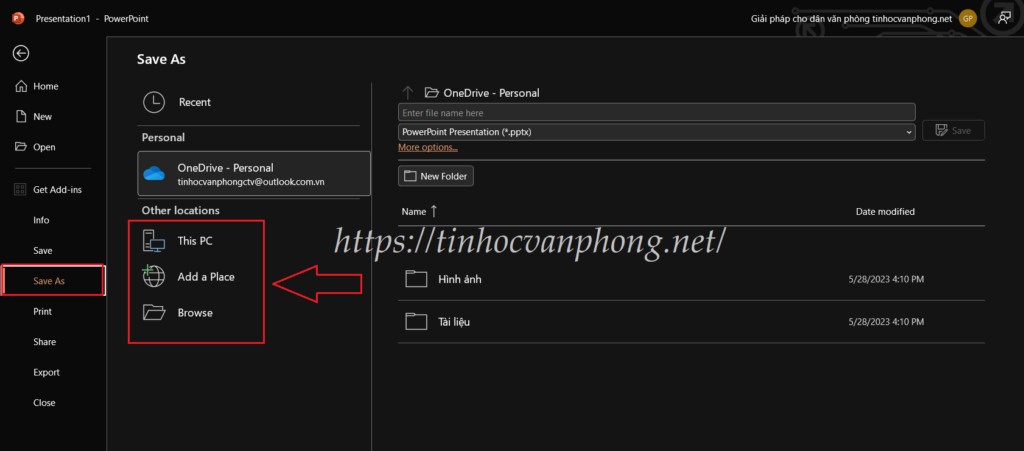Click the Hình ảnh date 5/28/2023 4:10 PM
This screenshot has height=451, width=1024.
click(886, 279)
